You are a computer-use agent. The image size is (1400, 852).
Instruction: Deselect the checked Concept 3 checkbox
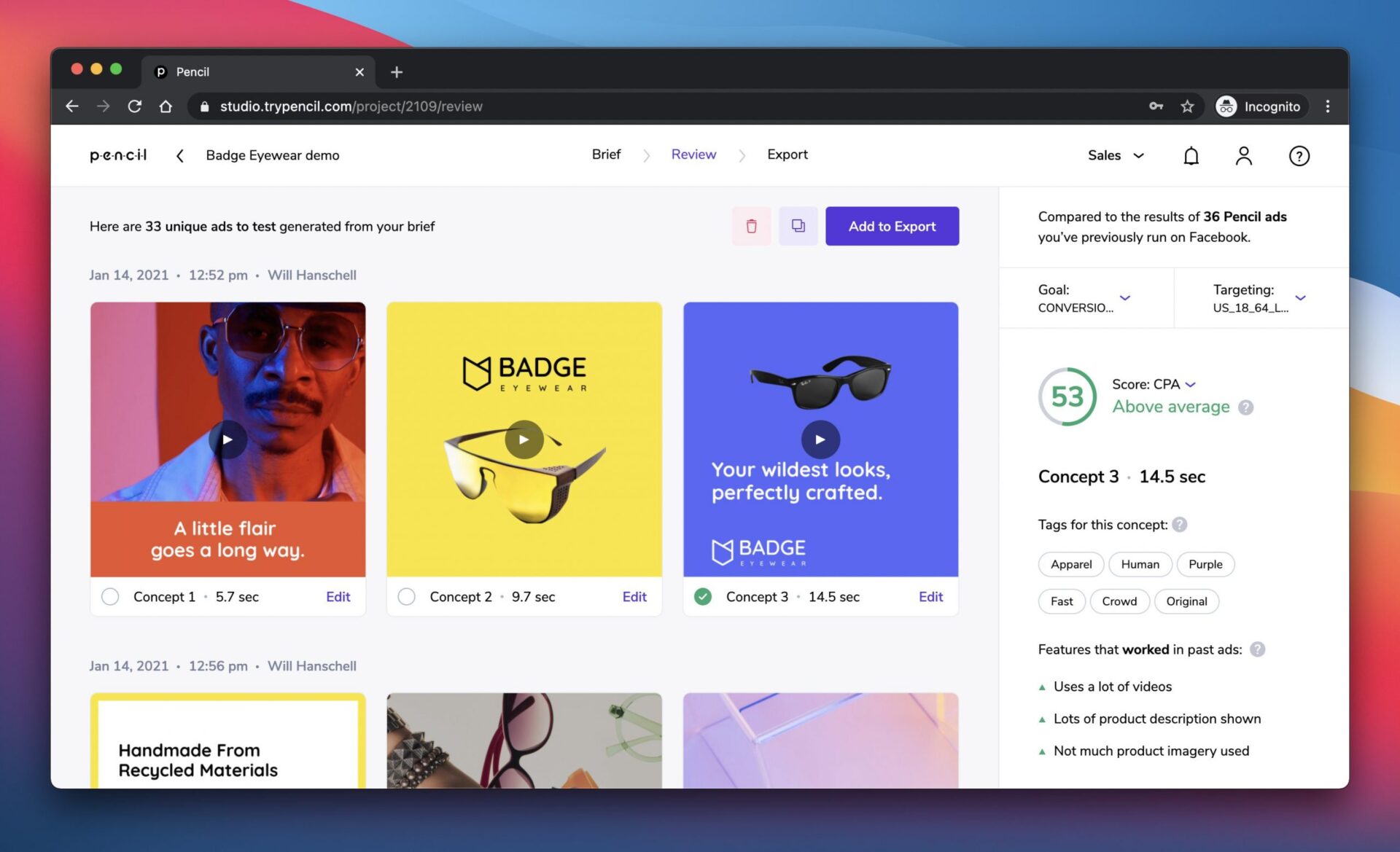click(x=703, y=597)
